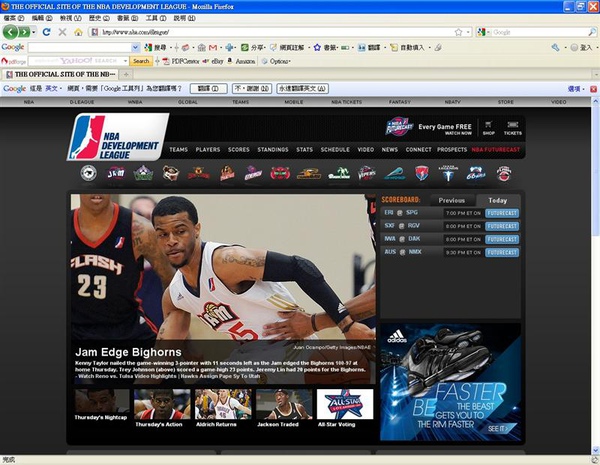This screenshot has width=600, height=465.
Task: Open the pdfforge Options dropdown
Action: [276, 61]
